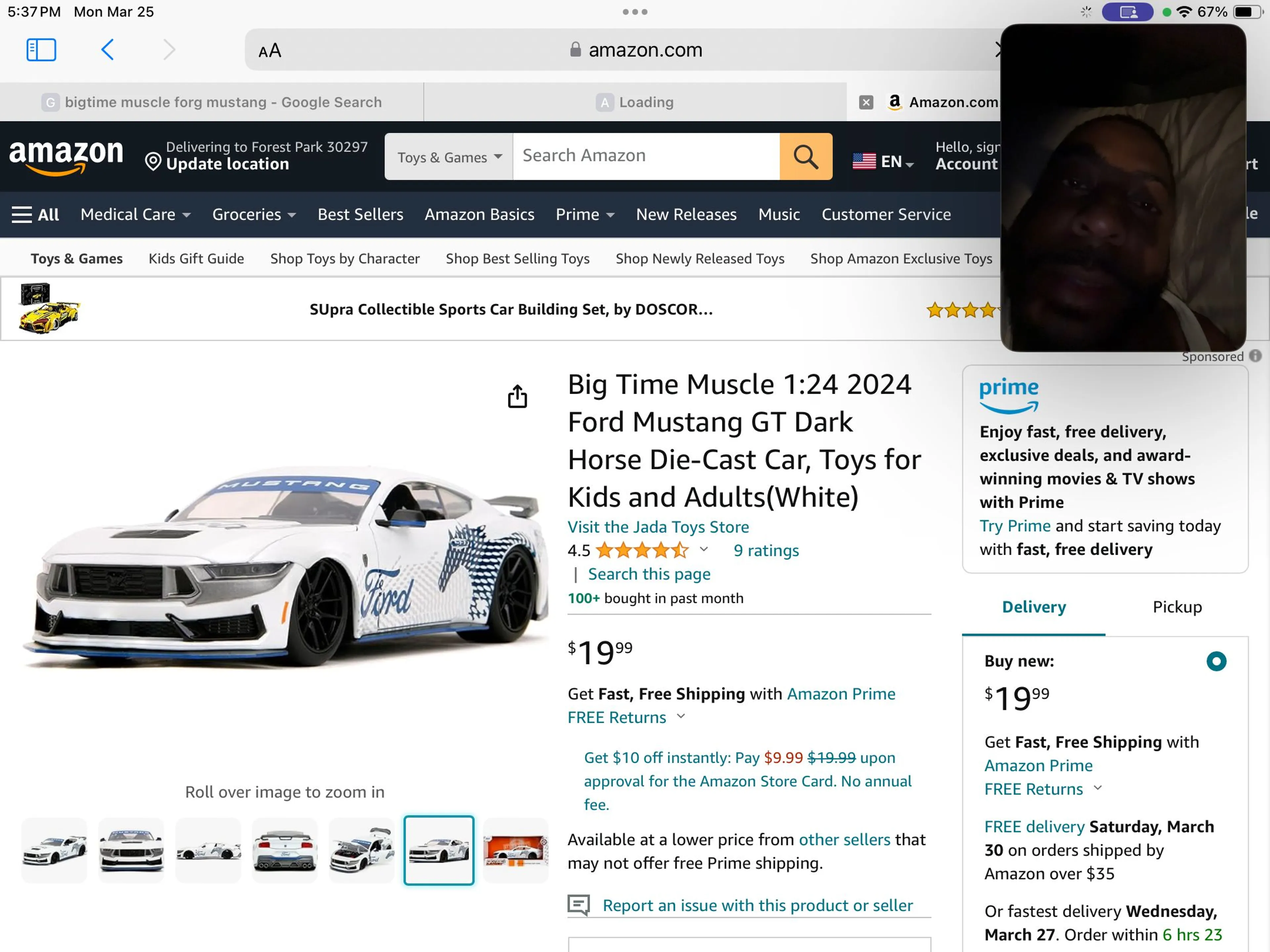Click the Toys & Games subnav heading
This screenshot has height=952, width=1270.
click(76, 259)
